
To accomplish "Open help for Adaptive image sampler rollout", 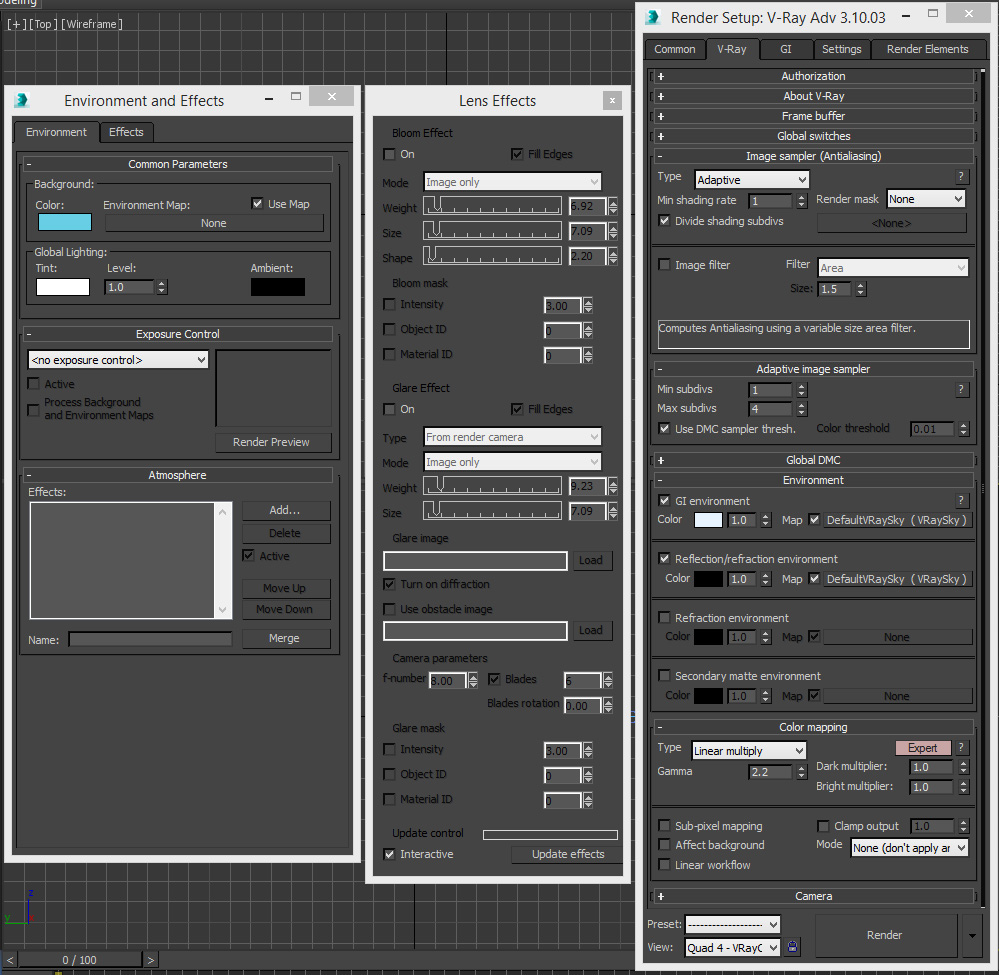I will pos(961,389).
